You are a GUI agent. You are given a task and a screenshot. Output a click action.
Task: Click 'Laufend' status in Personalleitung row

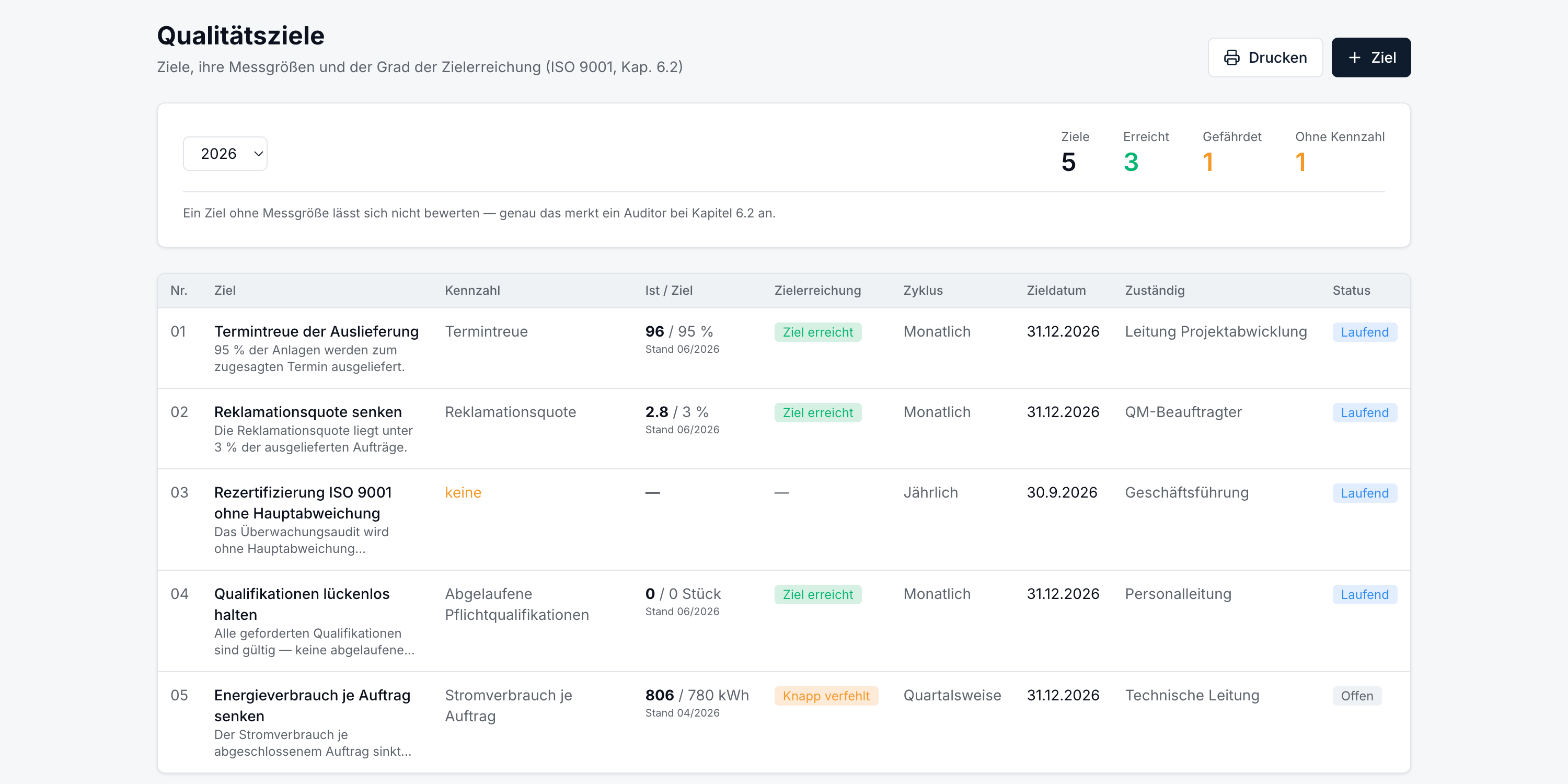(x=1365, y=595)
